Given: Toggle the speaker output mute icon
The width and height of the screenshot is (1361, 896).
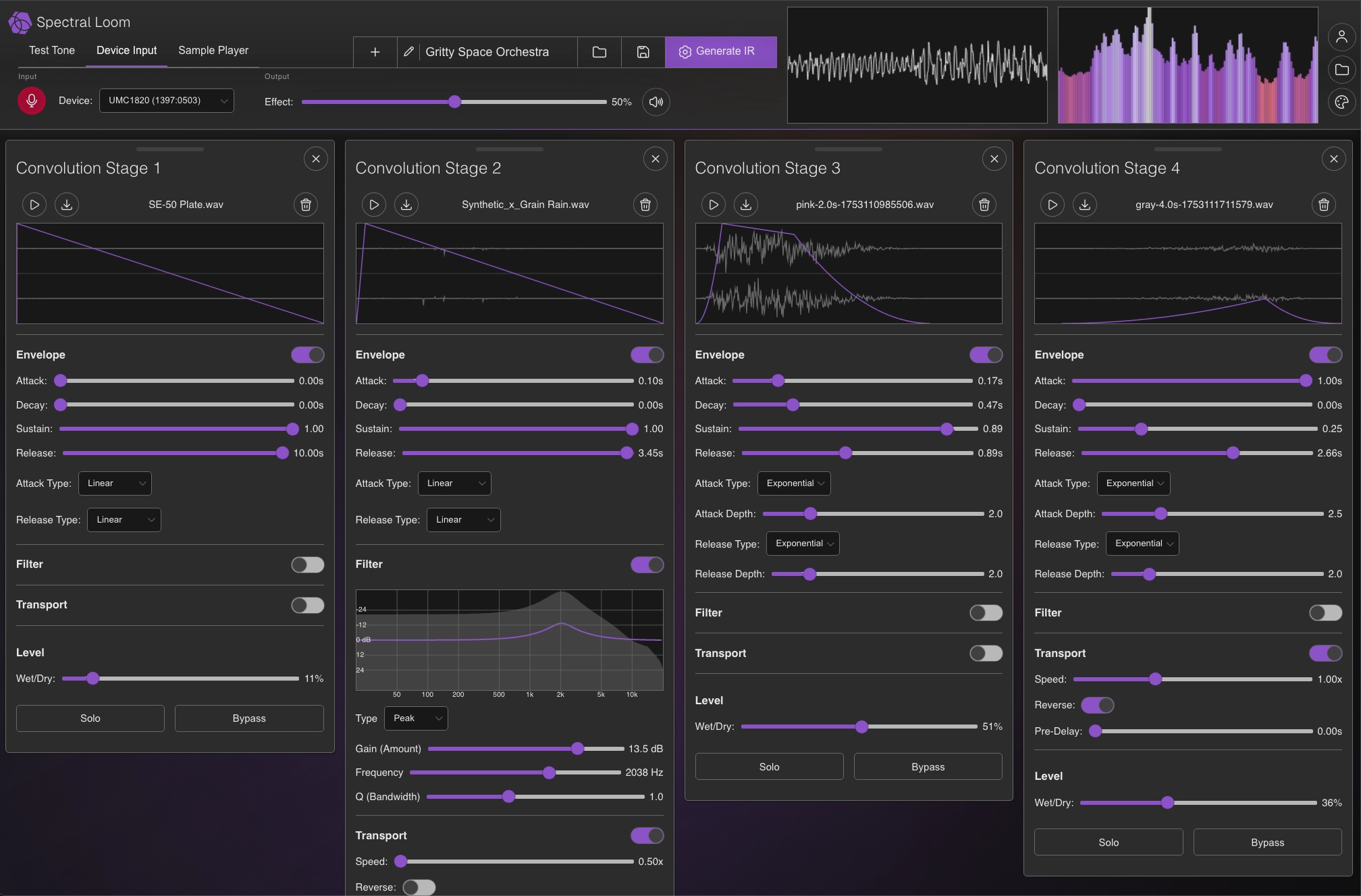Looking at the screenshot, I should (656, 102).
